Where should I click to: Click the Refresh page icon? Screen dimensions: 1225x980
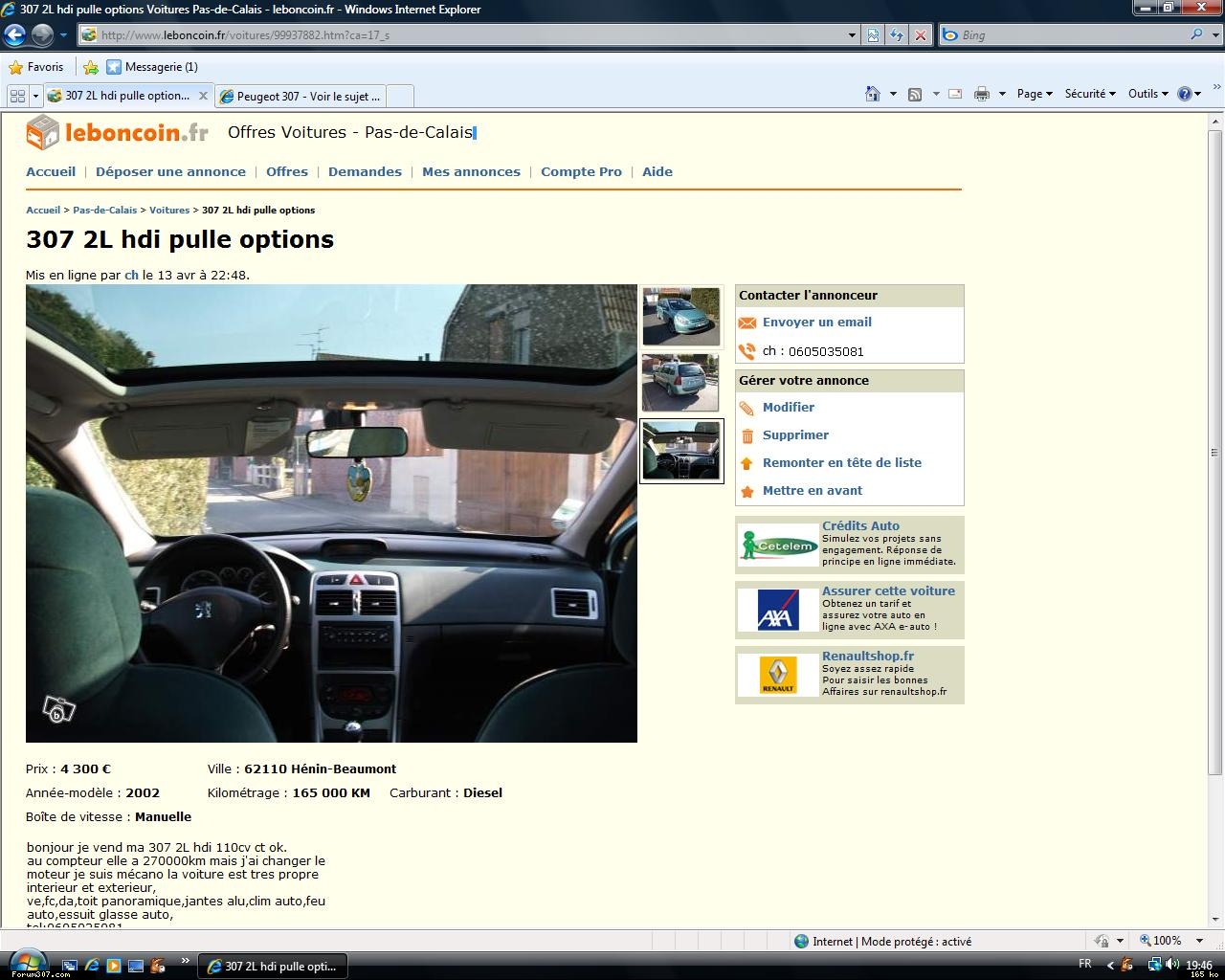pos(897,35)
